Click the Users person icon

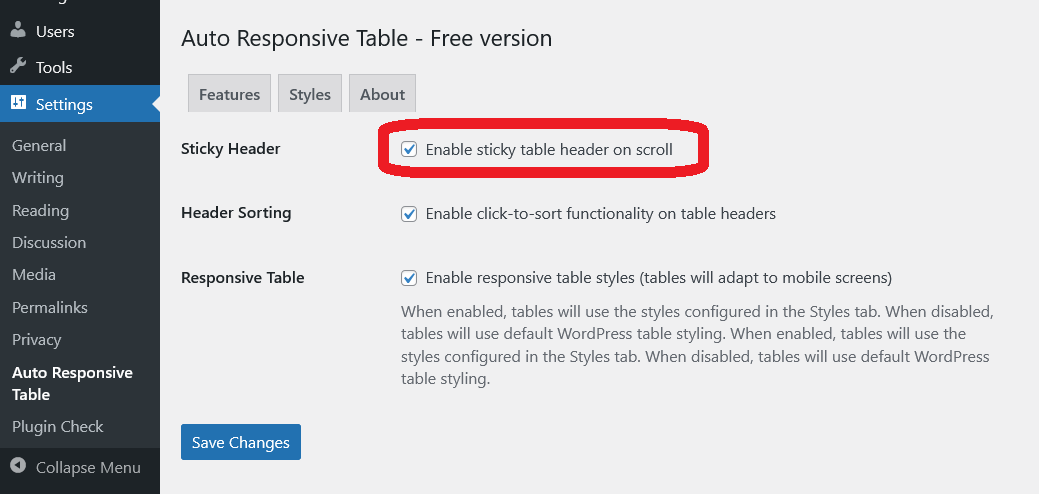18,31
